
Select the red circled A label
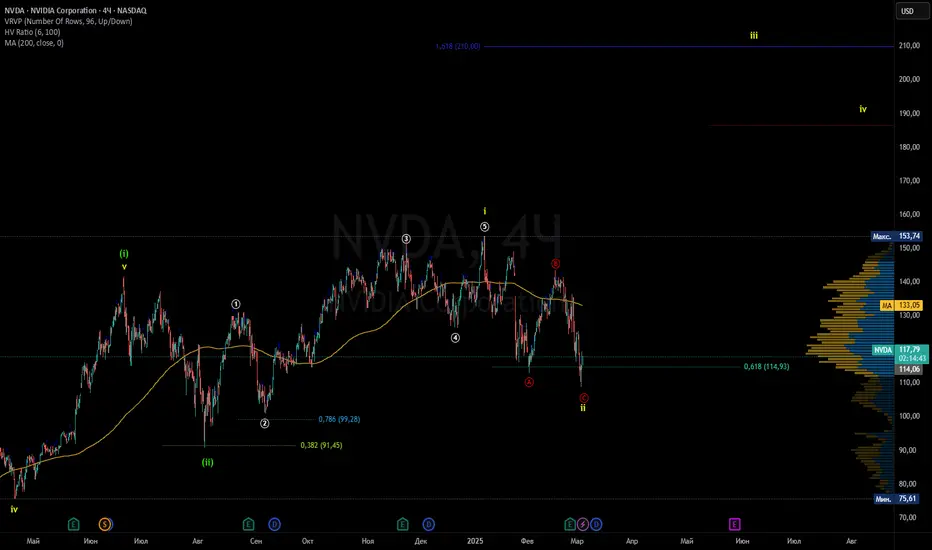(529, 382)
